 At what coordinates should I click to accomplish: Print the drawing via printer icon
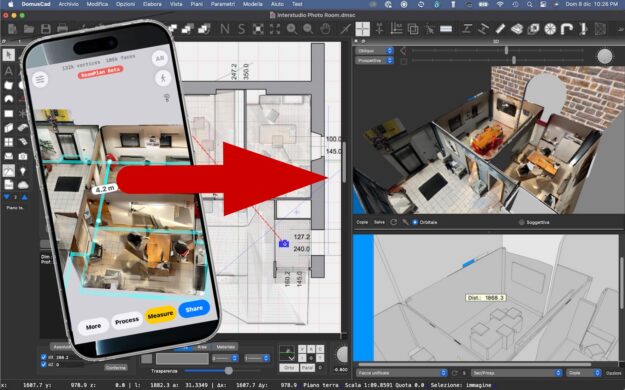click(x=62, y=29)
